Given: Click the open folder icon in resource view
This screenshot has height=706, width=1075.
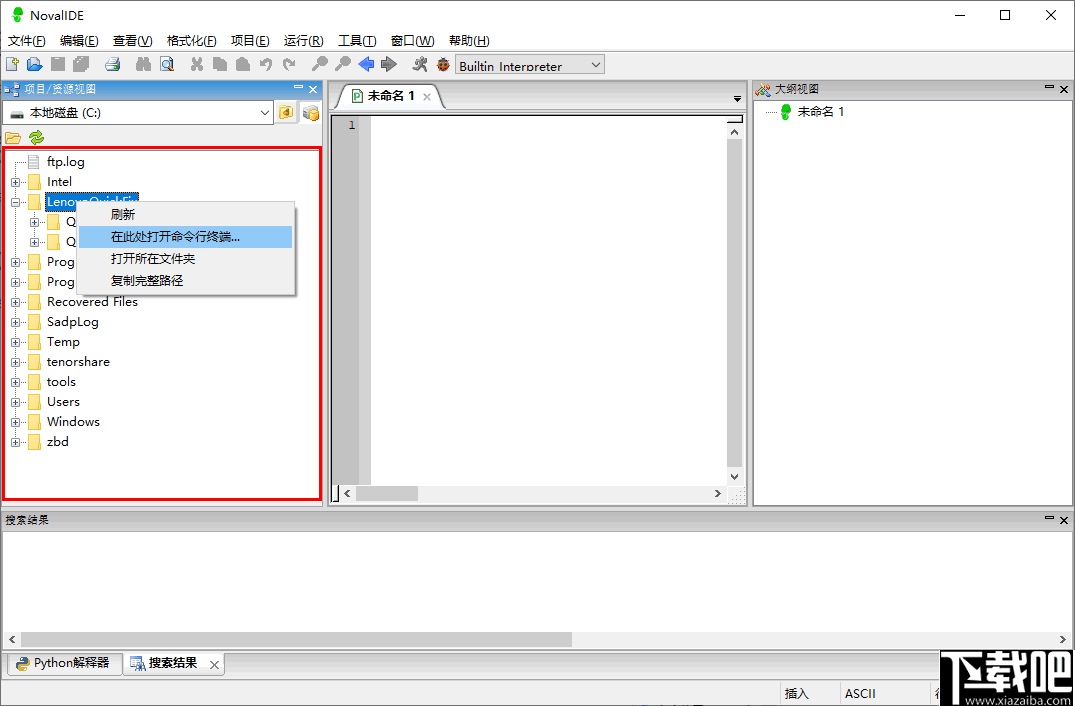Looking at the screenshot, I should click(x=12, y=137).
